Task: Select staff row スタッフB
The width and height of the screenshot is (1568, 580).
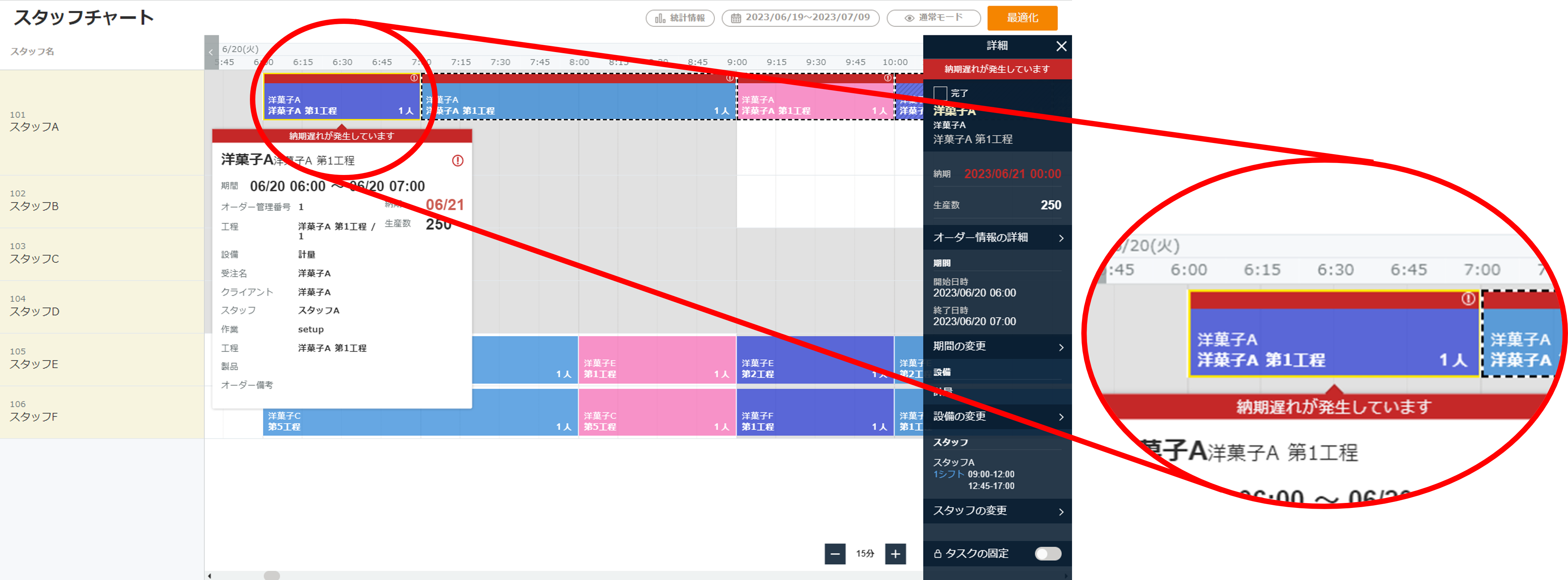Action: tap(102, 202)
